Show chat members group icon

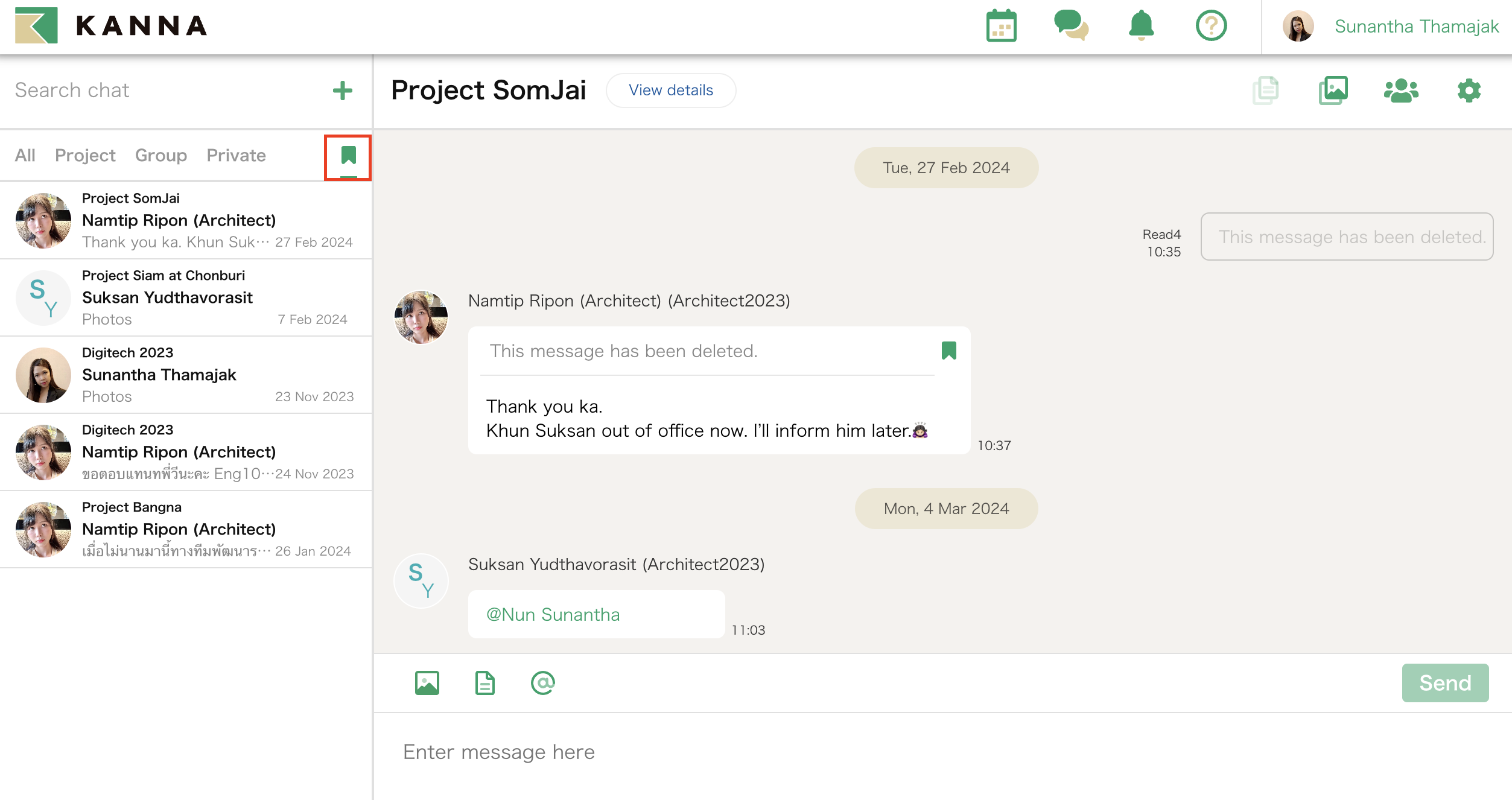point(1400,90)
